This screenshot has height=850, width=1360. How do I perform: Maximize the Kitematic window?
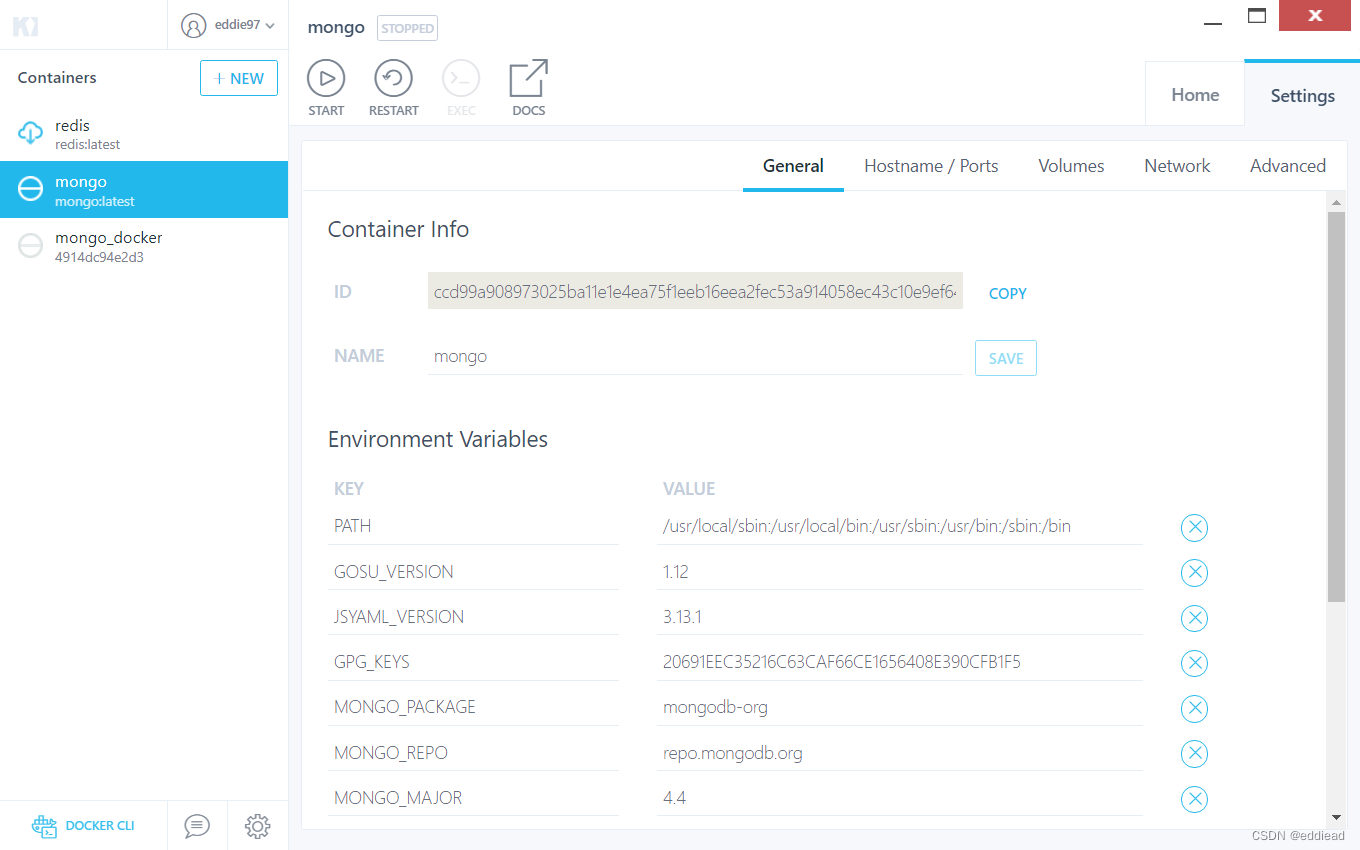(1257, 16)
